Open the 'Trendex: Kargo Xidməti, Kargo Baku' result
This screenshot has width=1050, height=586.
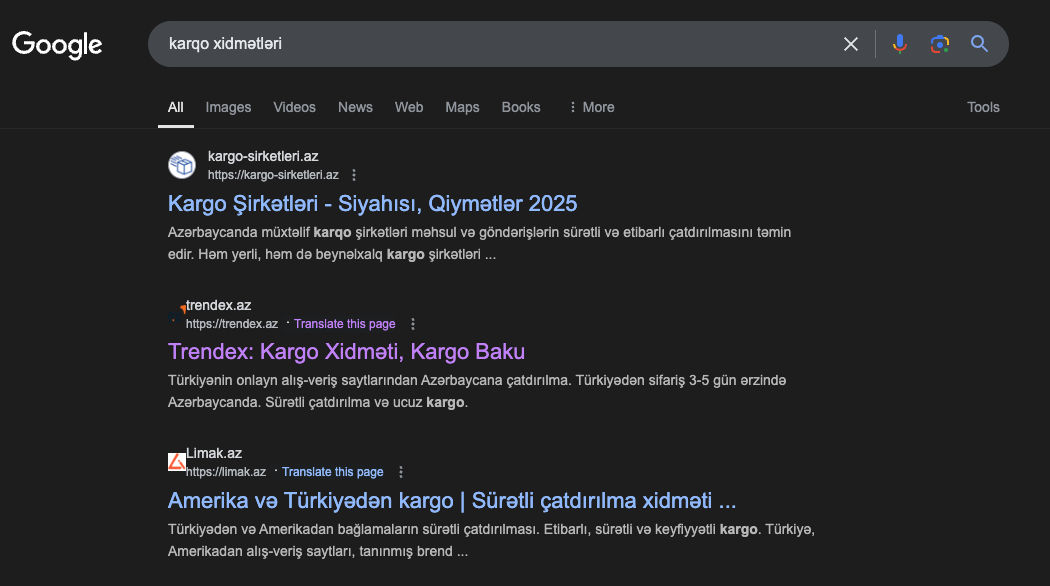pos(346,352)
